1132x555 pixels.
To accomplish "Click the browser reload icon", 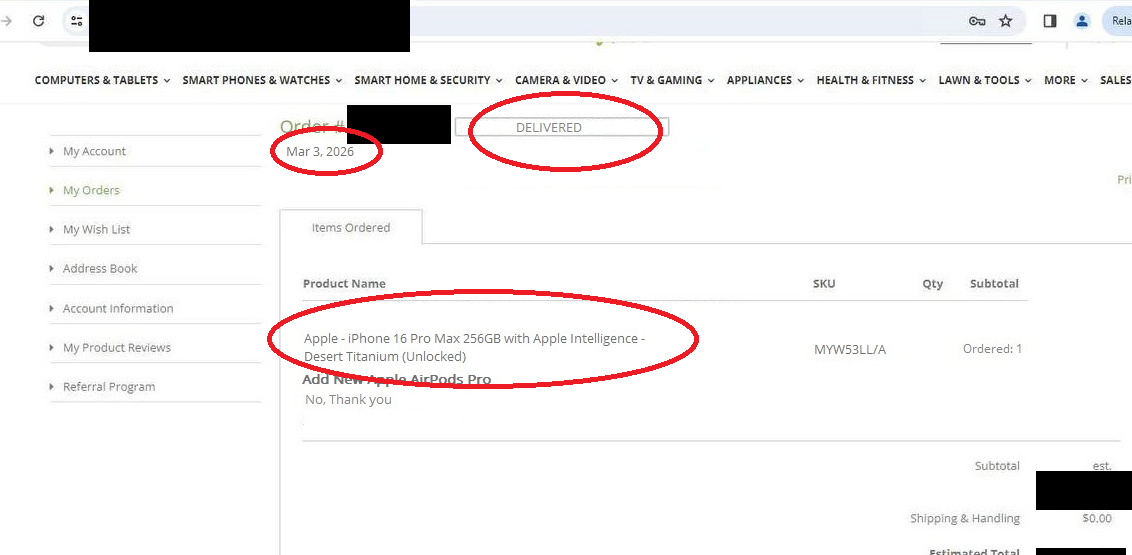I will [38, 21].
